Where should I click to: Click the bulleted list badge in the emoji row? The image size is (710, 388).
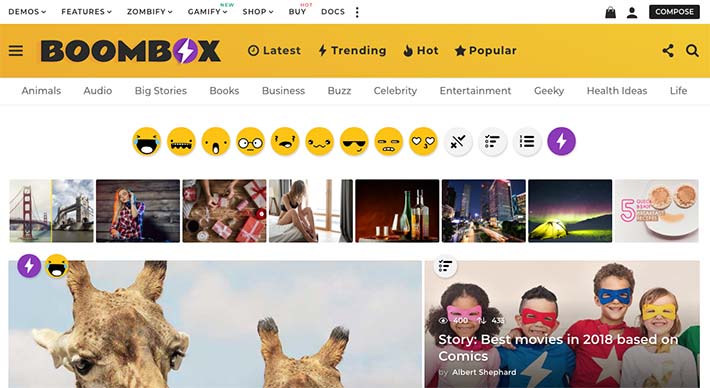pyautogui.click(x=527, y=142)
